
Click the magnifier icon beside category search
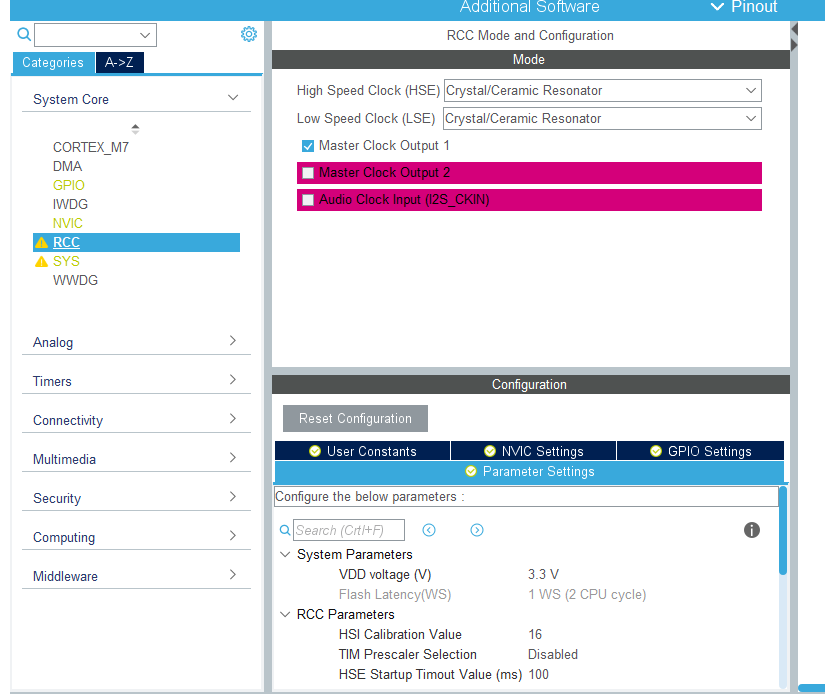pos(25,35)
